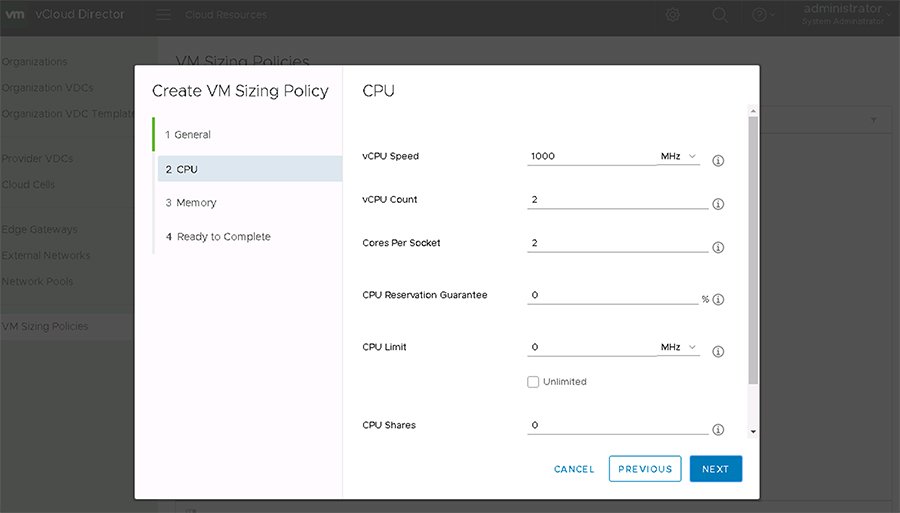Go to wizard step 1 General
Image resolution: width=900 pixels, height=513 pixels.
[x=188, y=135]
